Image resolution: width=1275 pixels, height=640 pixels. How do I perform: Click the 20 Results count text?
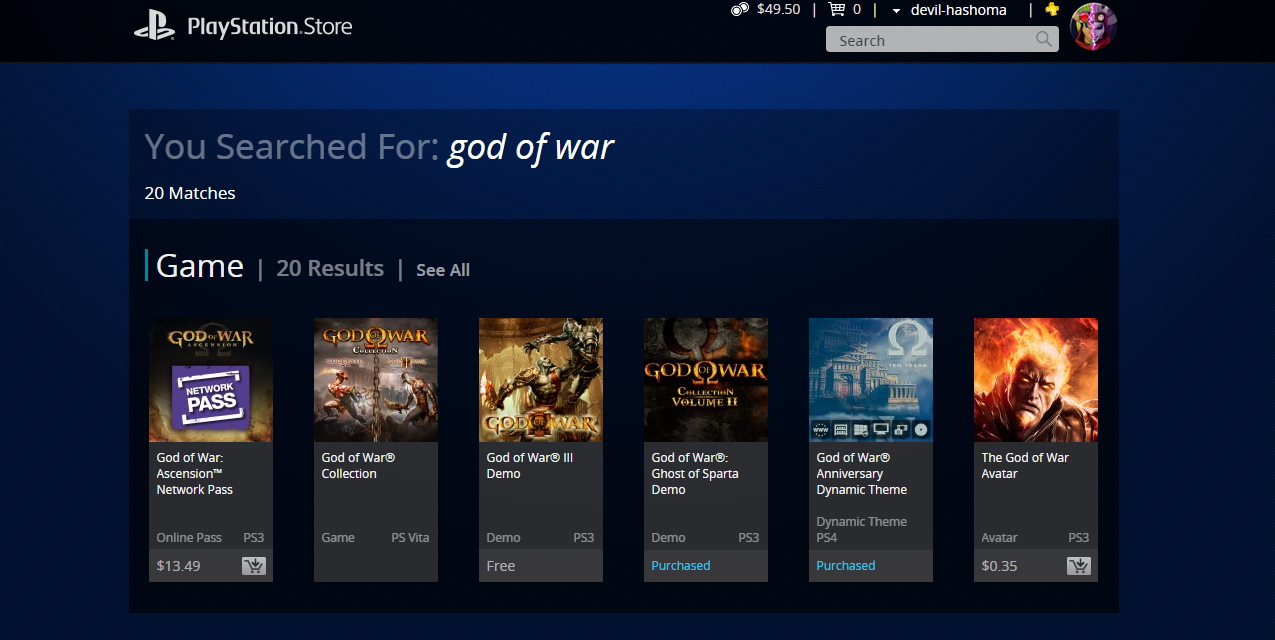330,268
